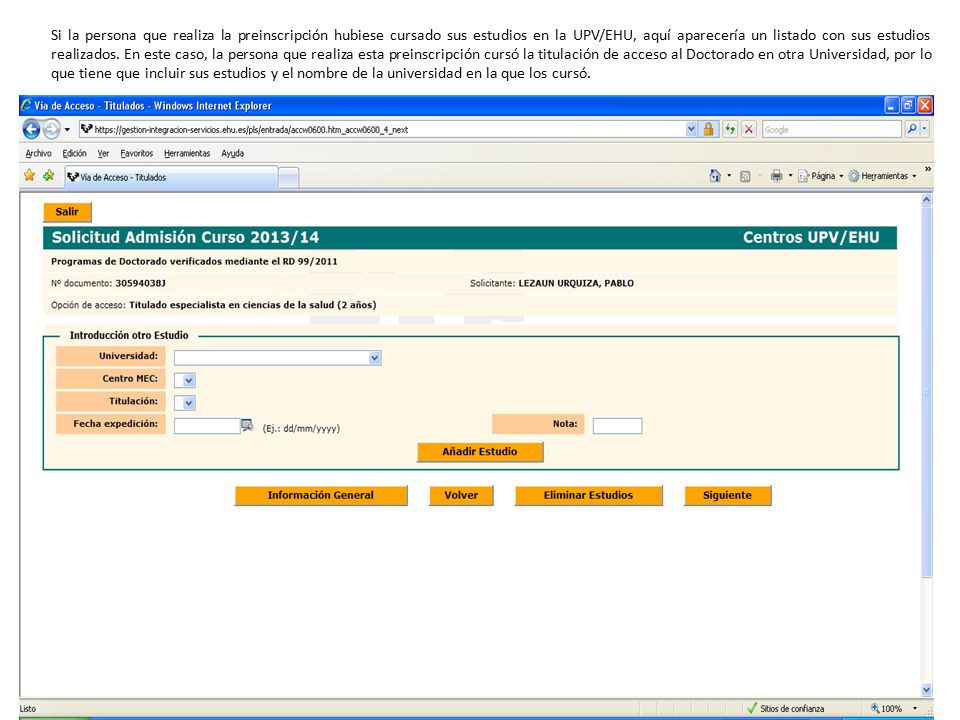Click the browser Back arrow button
The height and width of the screenshot is (720, 960).
point(31,129)
